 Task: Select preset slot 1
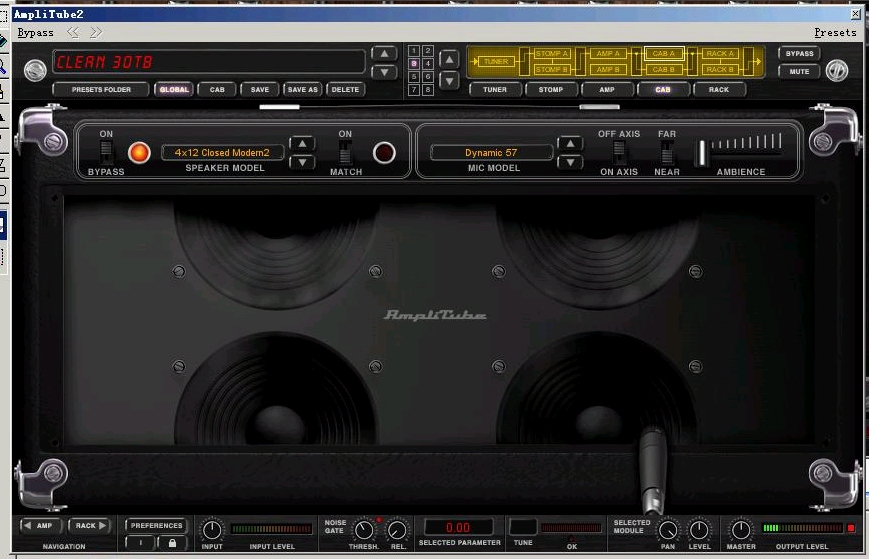pyautogui.click(x=414, y=51)
